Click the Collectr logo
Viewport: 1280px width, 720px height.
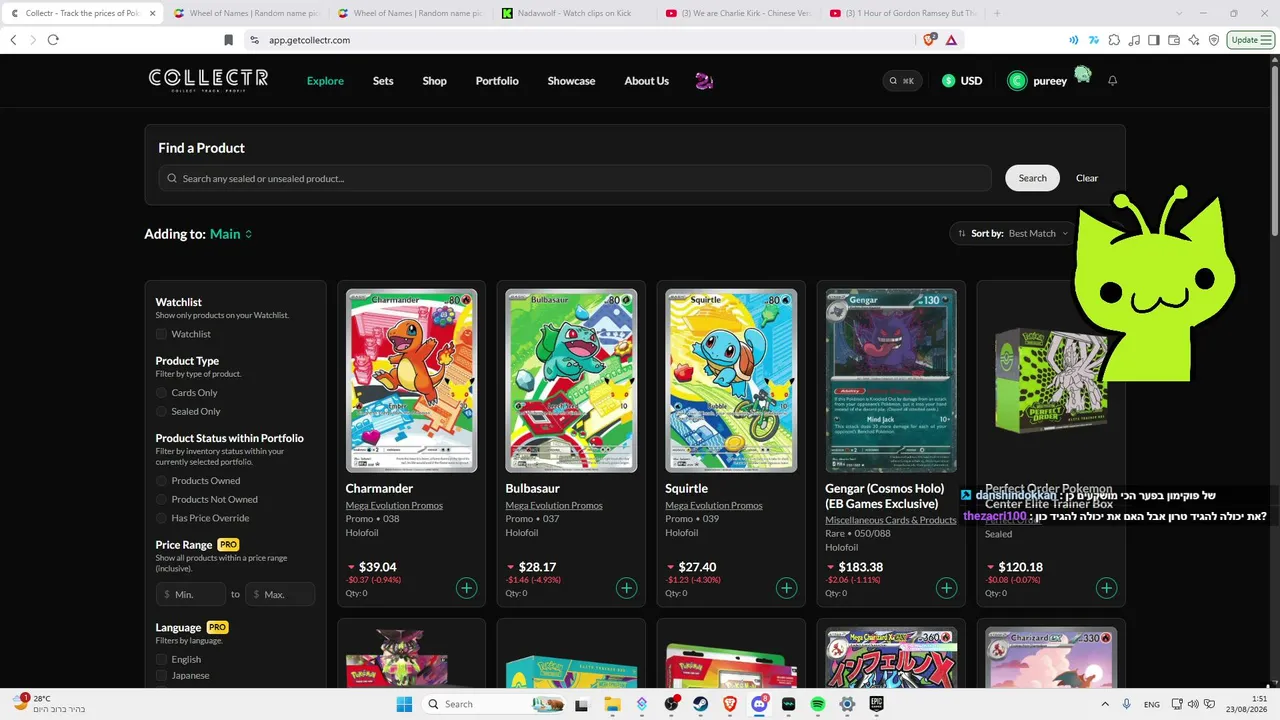point(208,80)
